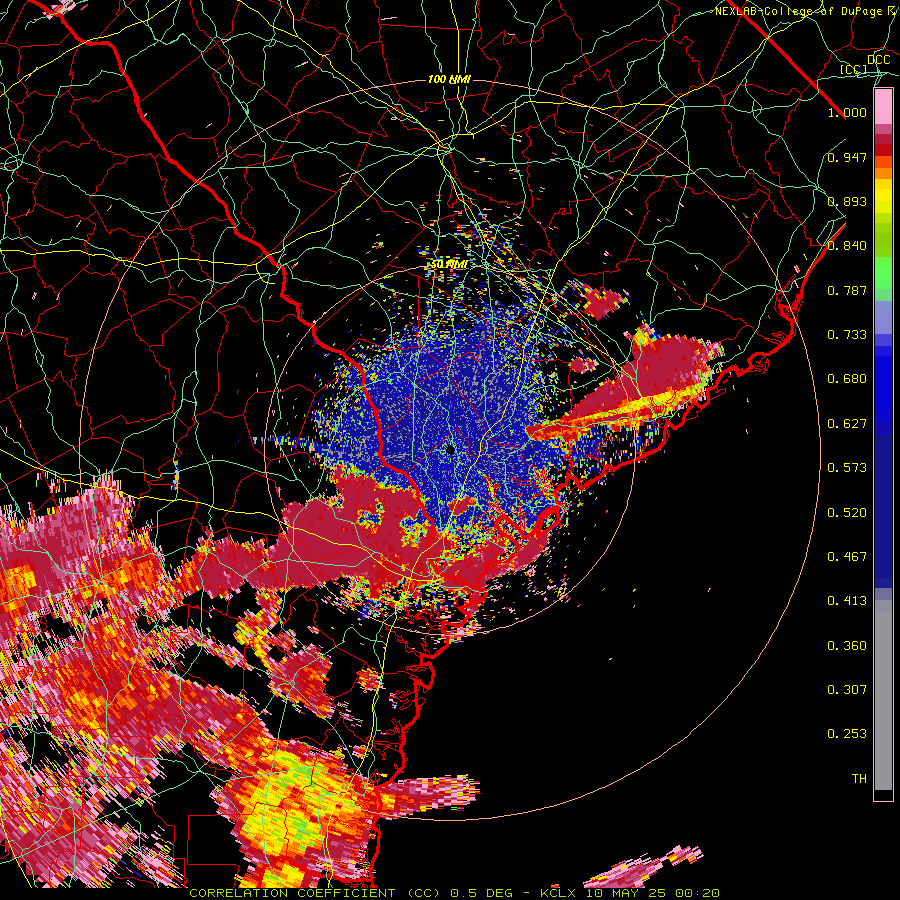This screenshot has width=900, height=900.
Task: Click the Correlation Coefficient caption at bottom
Action: [x=454, y=893]
